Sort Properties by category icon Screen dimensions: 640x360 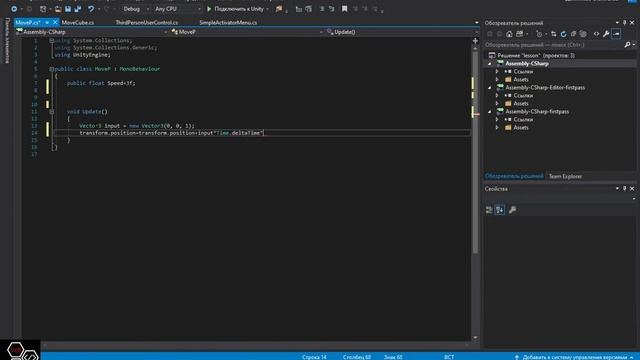point(489,210)
